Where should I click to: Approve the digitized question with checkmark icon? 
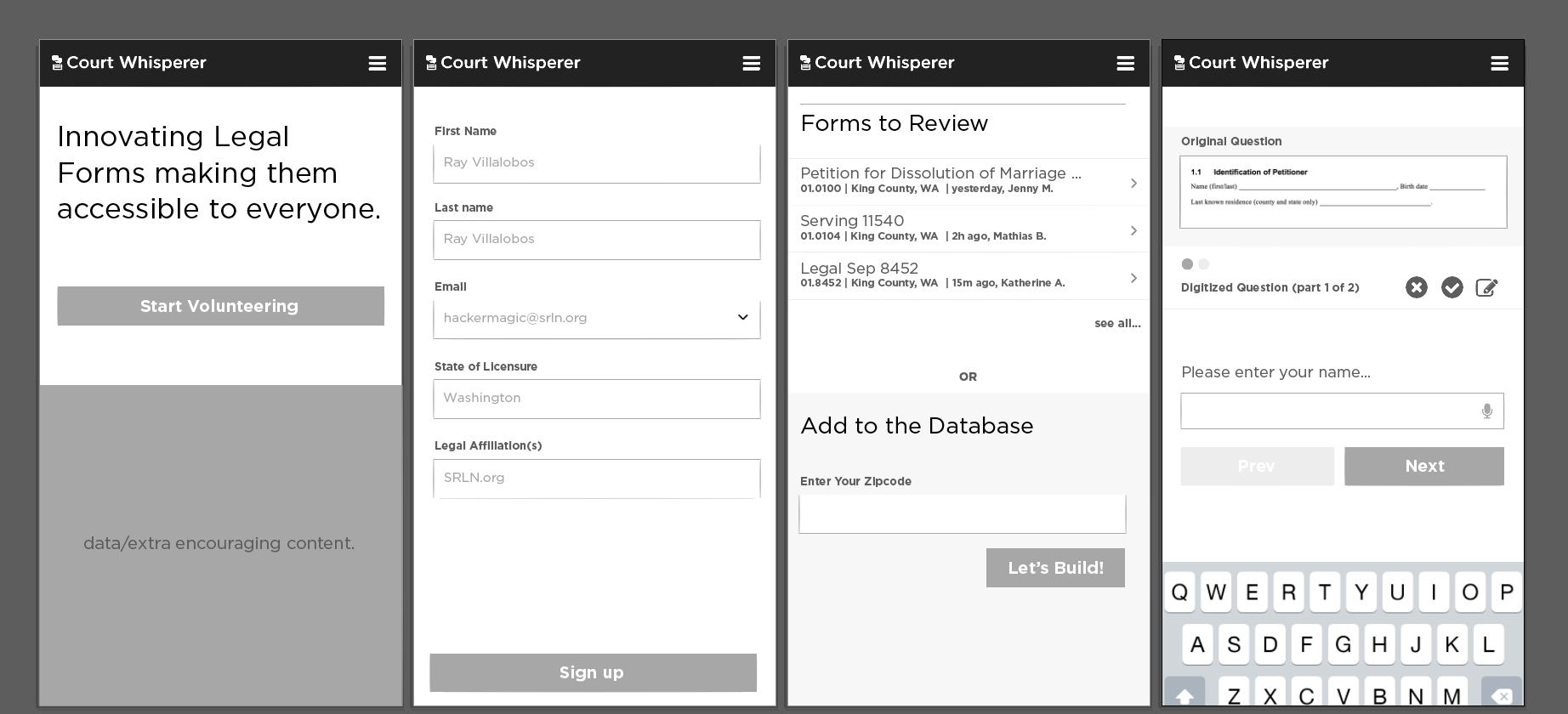1452,288
